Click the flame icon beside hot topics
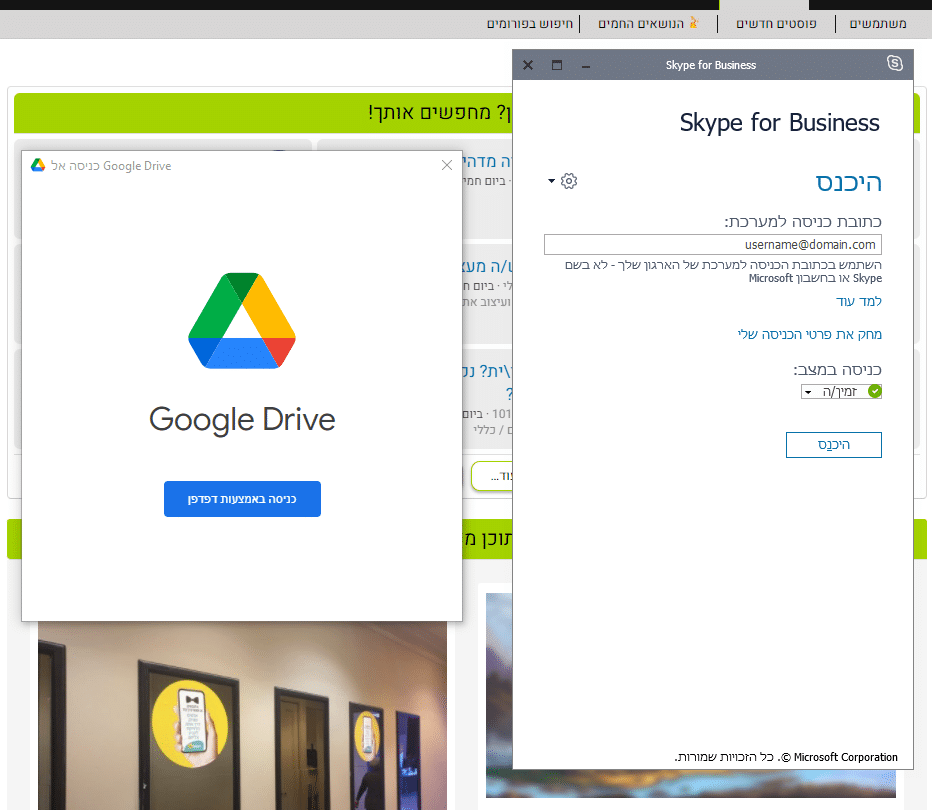This screenshot has height=810, width=932. [x=694, y=23]
